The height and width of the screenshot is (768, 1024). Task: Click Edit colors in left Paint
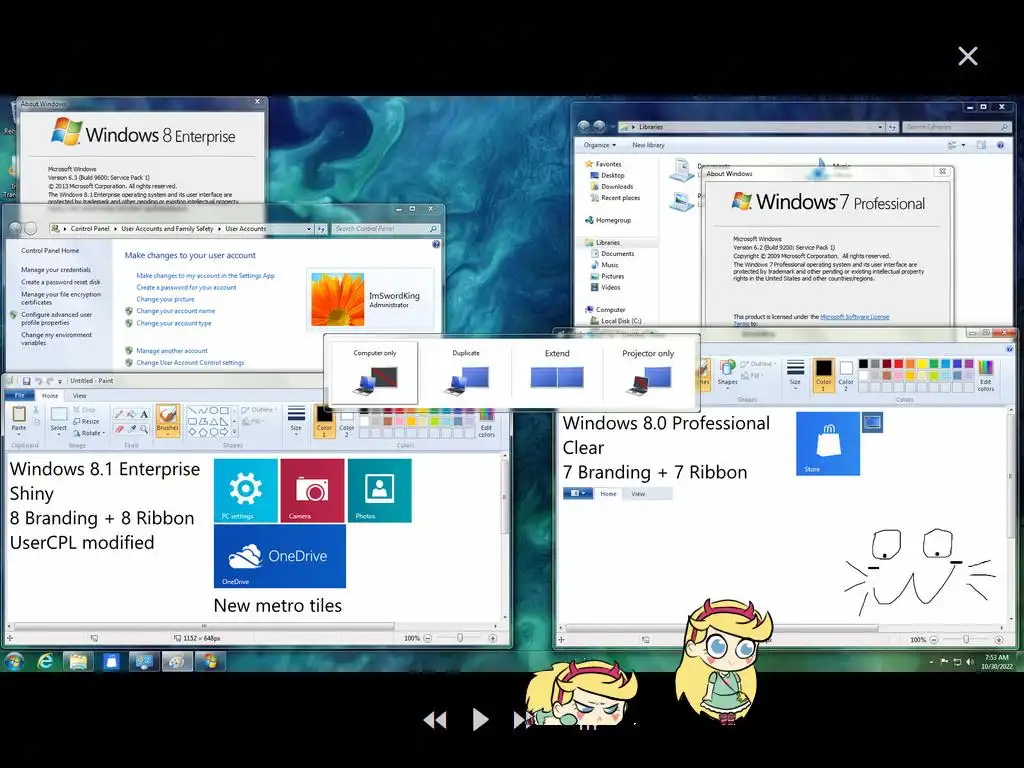pyautogui.click(x=487, y=423)
